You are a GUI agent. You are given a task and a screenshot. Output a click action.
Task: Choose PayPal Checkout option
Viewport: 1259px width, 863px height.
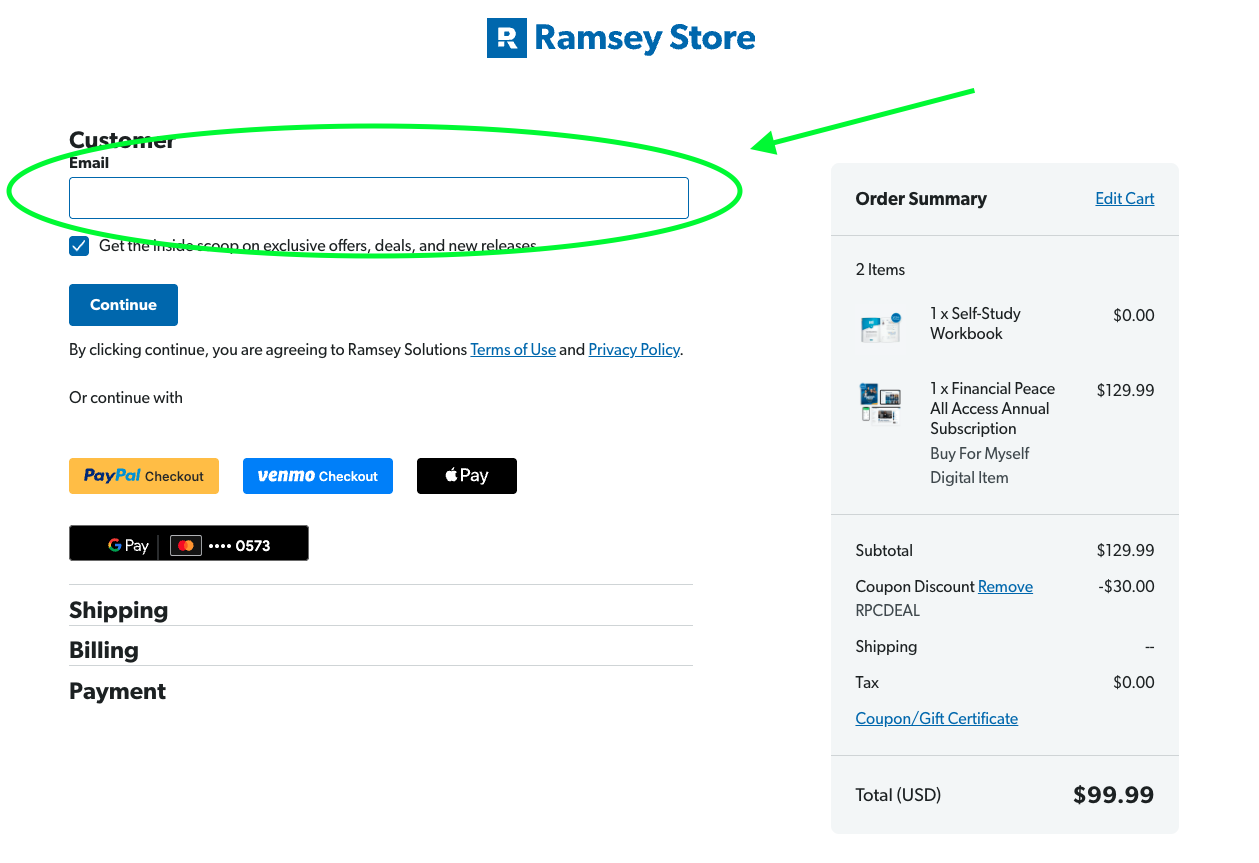click(144, 476)
